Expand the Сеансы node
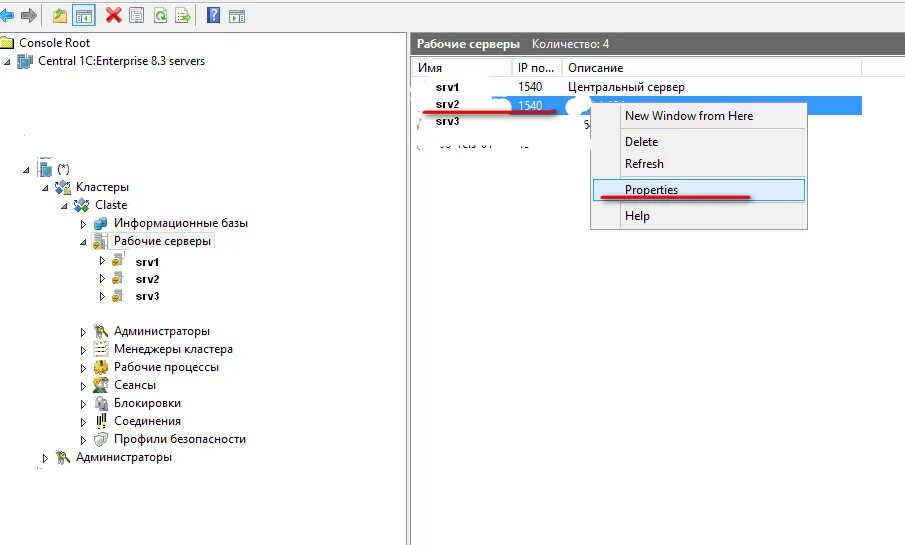Image resolution: width=905 pixels, height=545 pixels. (x=83, y=386)
